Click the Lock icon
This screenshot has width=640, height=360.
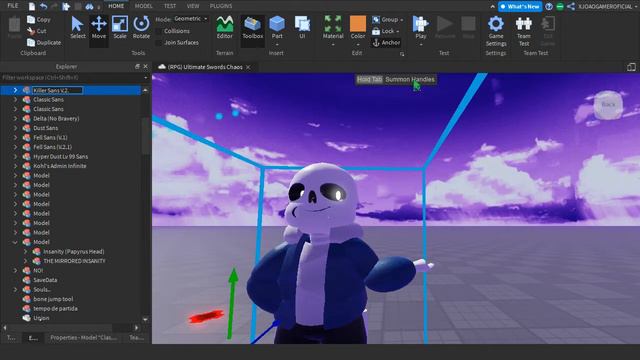coord(376,31)
